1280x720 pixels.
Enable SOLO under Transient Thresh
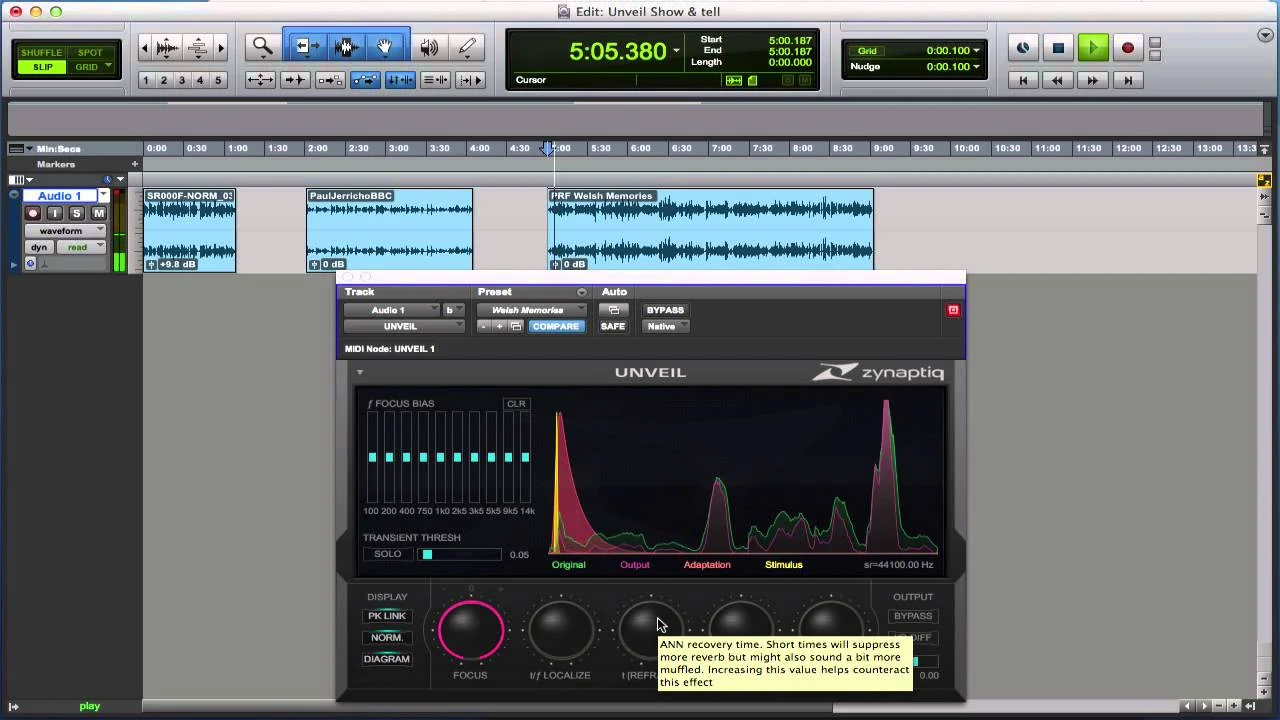coord(387,553)
